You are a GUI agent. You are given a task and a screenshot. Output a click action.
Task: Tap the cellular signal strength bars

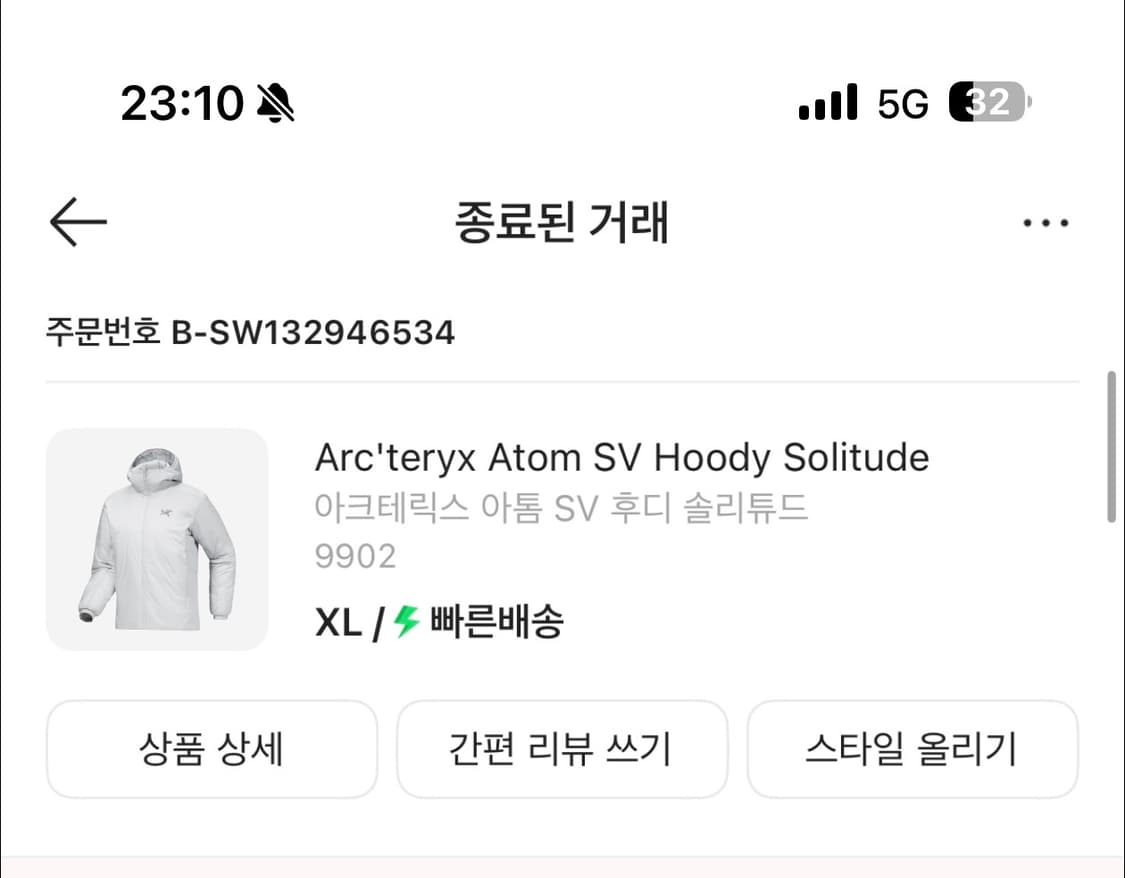[826, 101]
